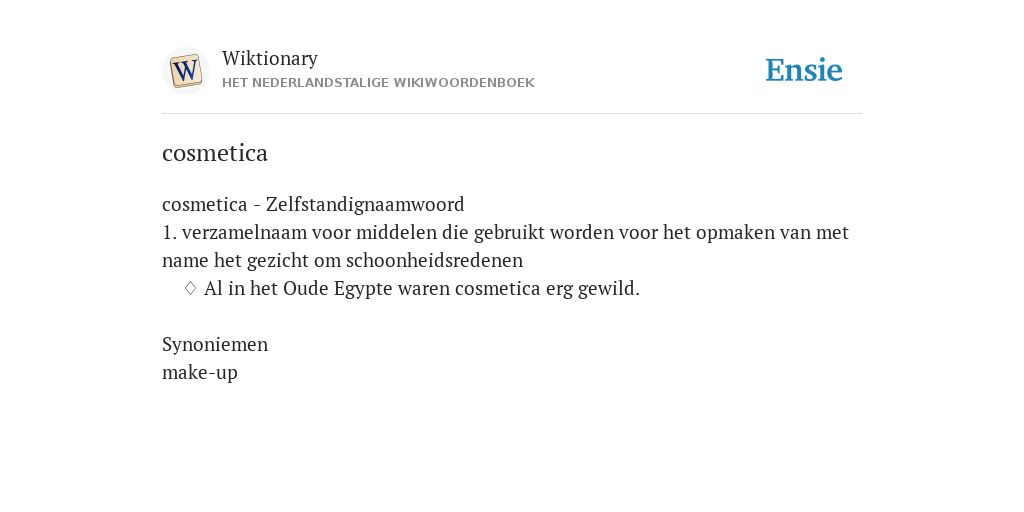Click the cosmetica heading

pos(215,153)
